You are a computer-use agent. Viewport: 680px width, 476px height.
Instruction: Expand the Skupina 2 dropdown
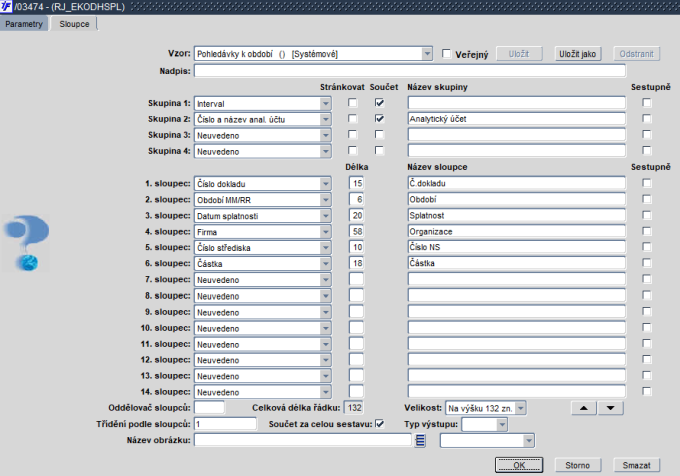click(326, 119)
